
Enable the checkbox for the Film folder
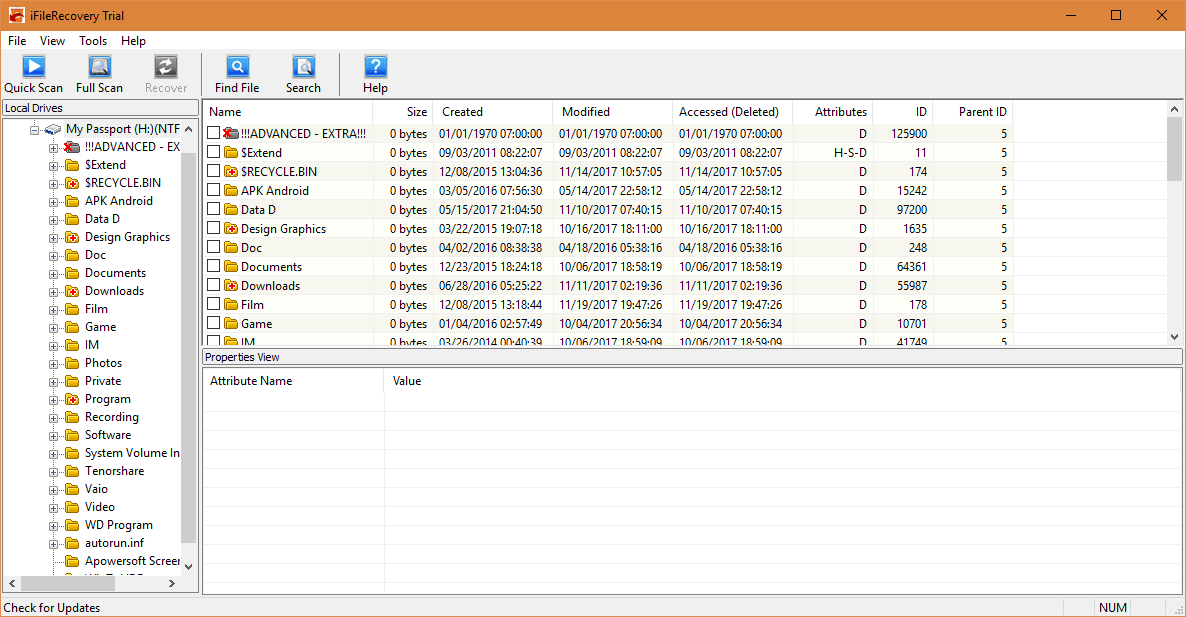click(x=213, y=304)
